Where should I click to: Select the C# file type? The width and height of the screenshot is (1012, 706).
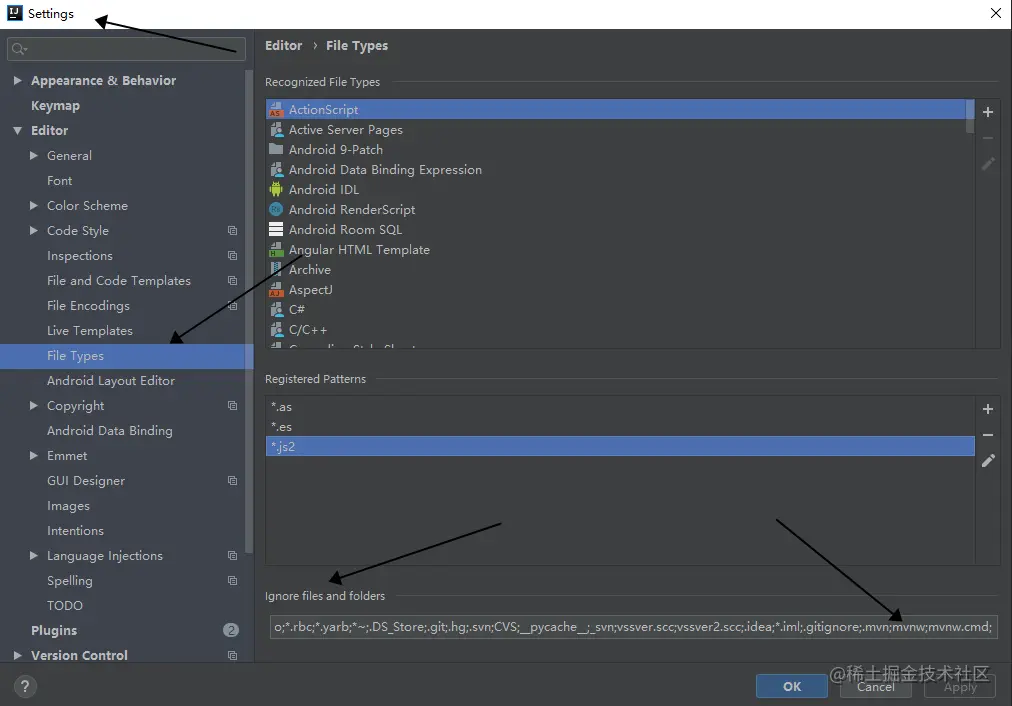click(296, 310)
